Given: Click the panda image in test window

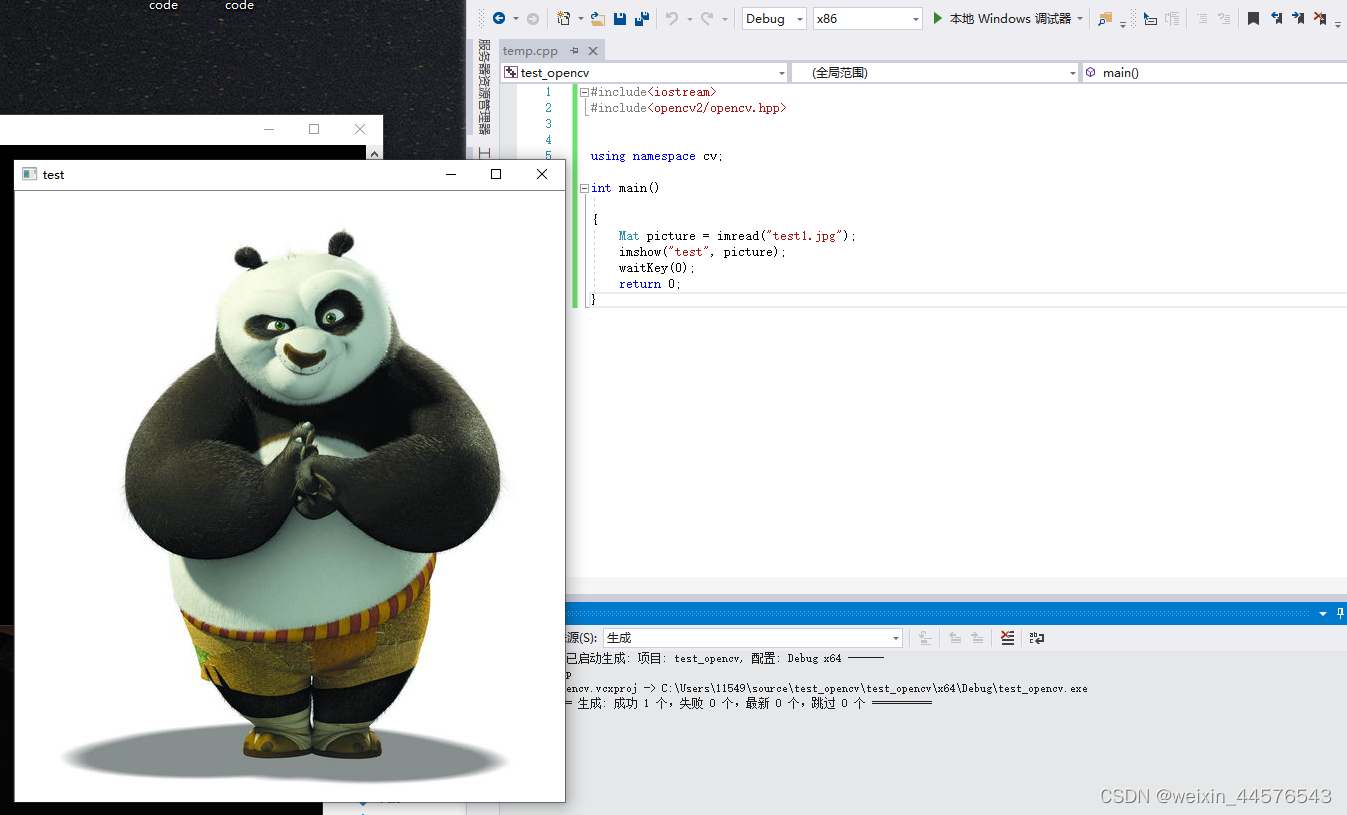Looking at the screenshot, I should click(290, 496).
